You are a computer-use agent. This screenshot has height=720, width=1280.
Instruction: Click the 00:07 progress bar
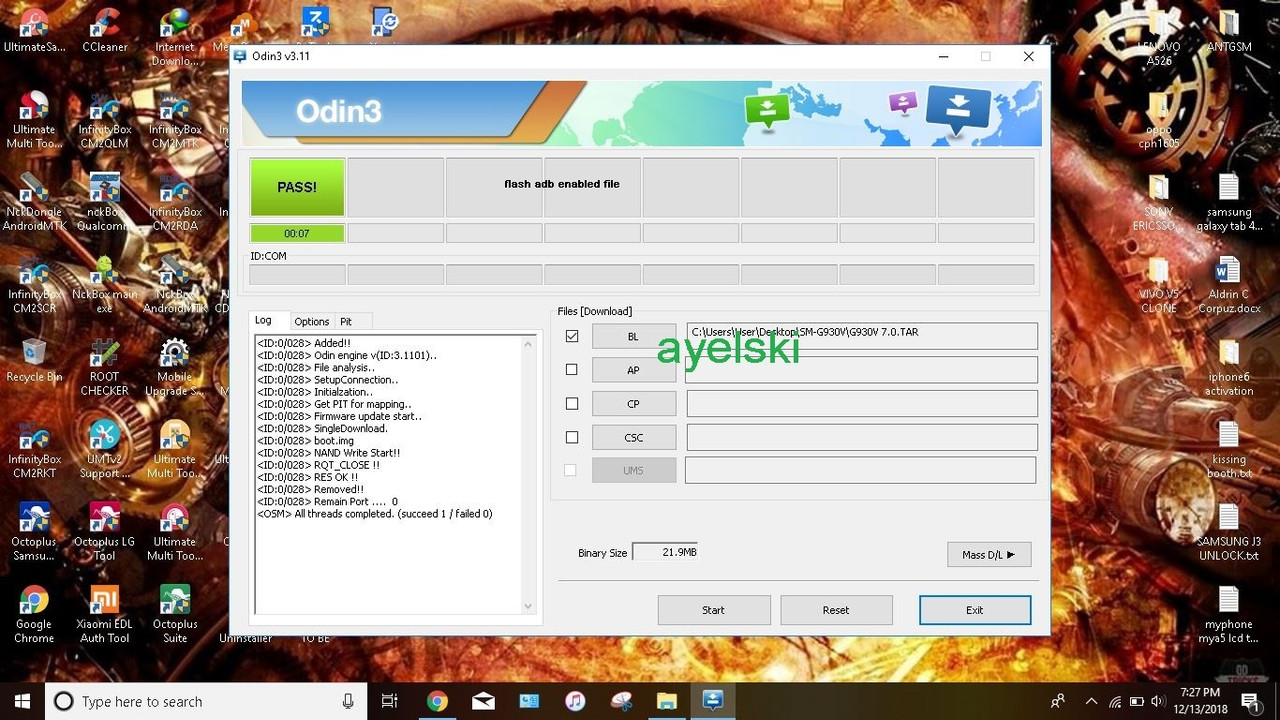click(297, 233)
